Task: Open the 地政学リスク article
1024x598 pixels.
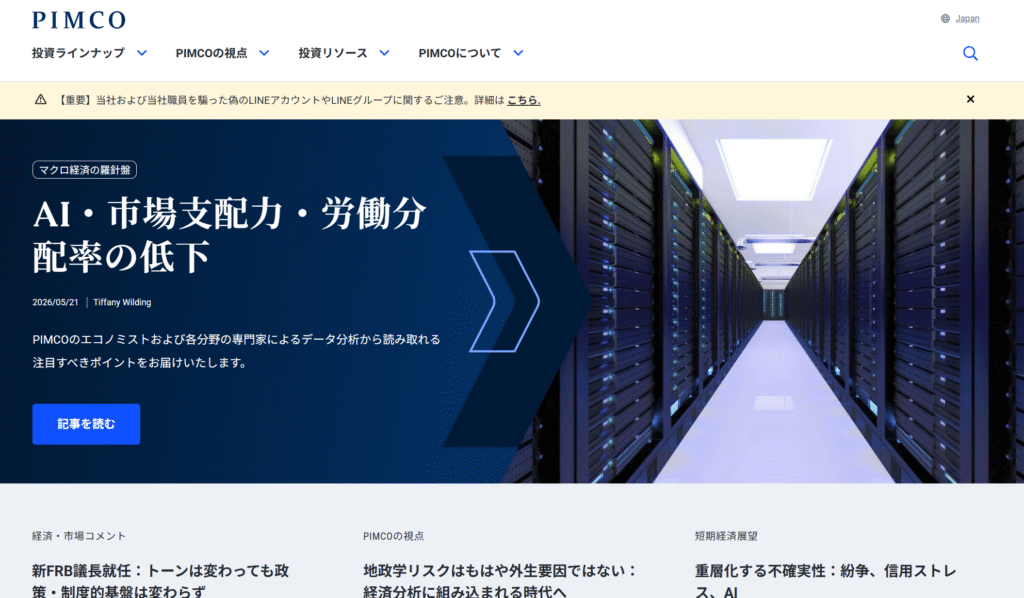Action: 500,581
